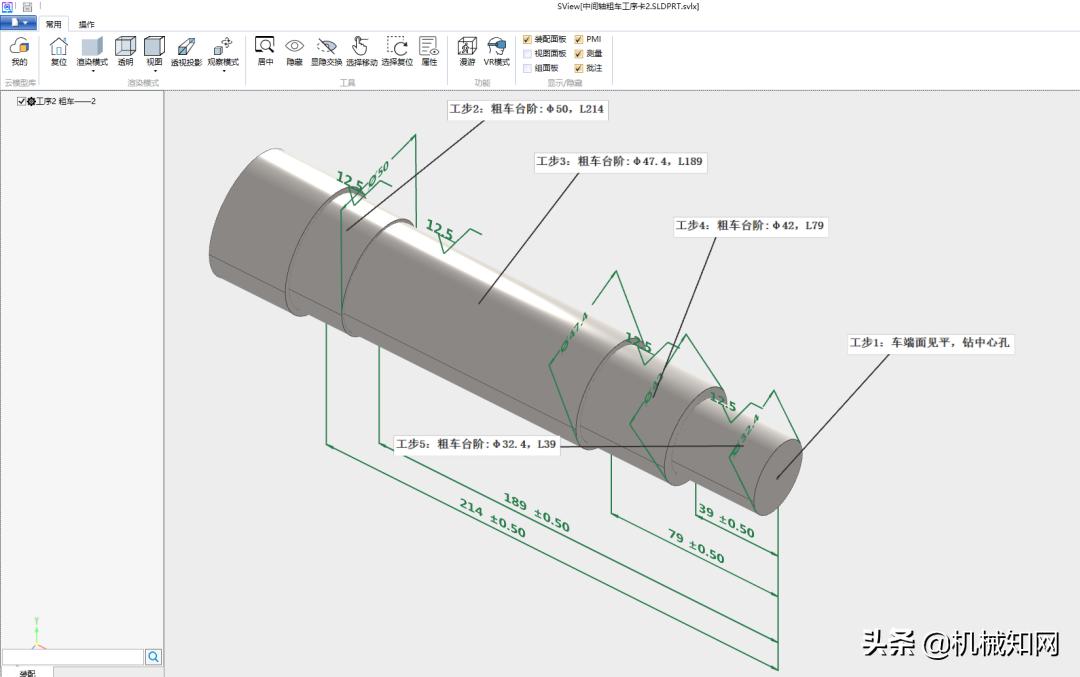Open the 属性 properties panel
Viewport: 1080px width, 677px height.
coord(429,50)
